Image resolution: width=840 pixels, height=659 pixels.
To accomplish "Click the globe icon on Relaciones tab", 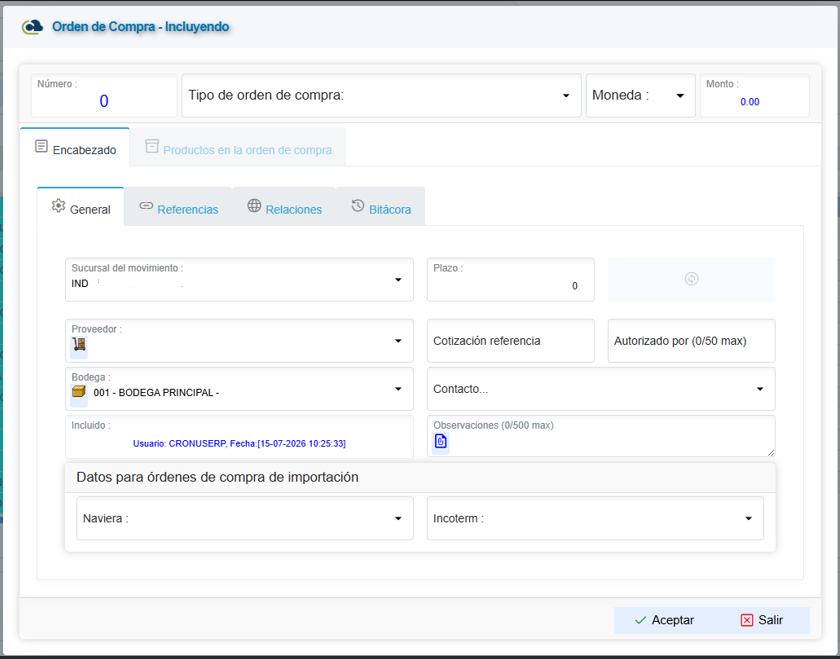I will pos(254,206).
